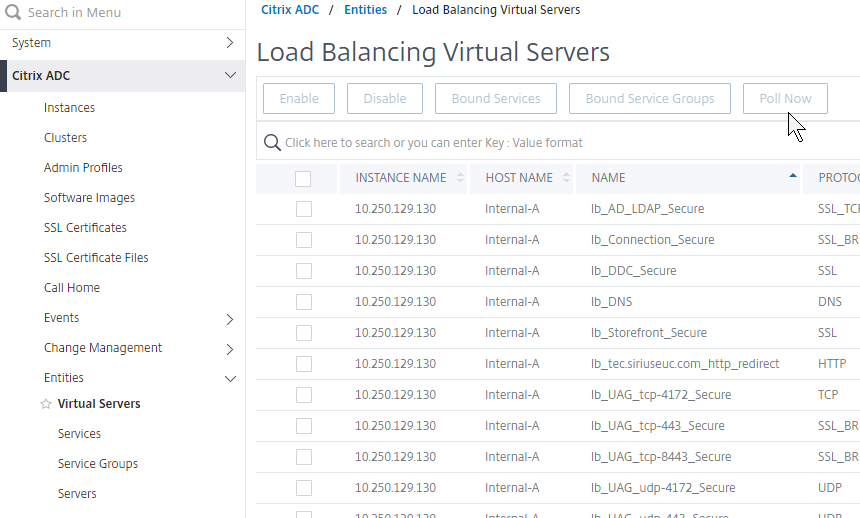The height and width of the screenshot is (518, 860).
Task: Check the lb_AD_LDAP_Secure row checkbox
Action: [x=303, y=209]
